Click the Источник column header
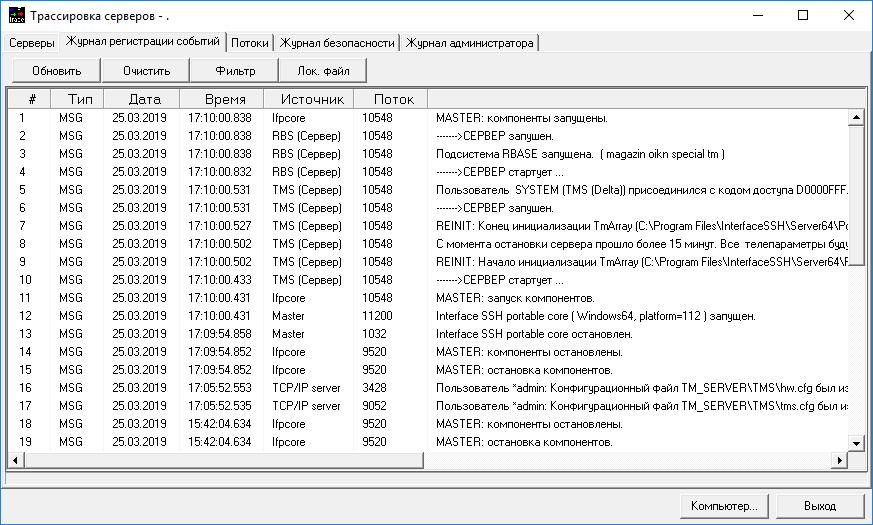 pyautogui.click(x=312, y=99)
